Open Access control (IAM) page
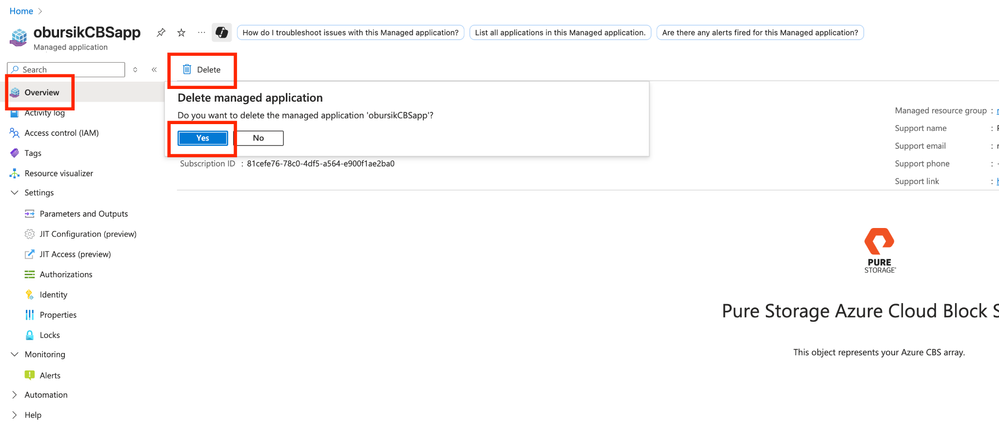The width and height of the screenshot is (999, 435). coord(61,133)
